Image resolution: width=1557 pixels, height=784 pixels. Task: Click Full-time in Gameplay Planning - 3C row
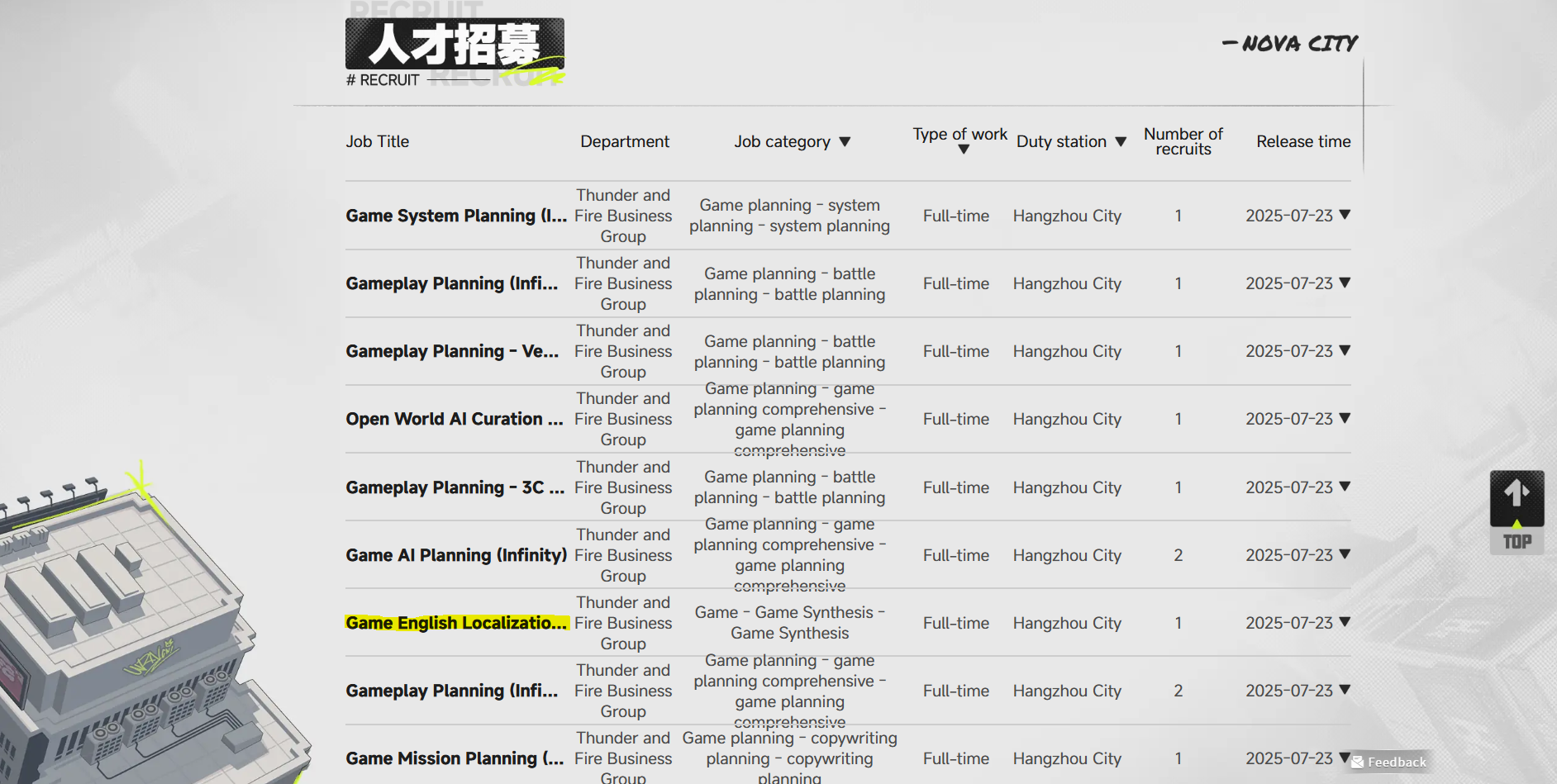[x=956, y=487]
